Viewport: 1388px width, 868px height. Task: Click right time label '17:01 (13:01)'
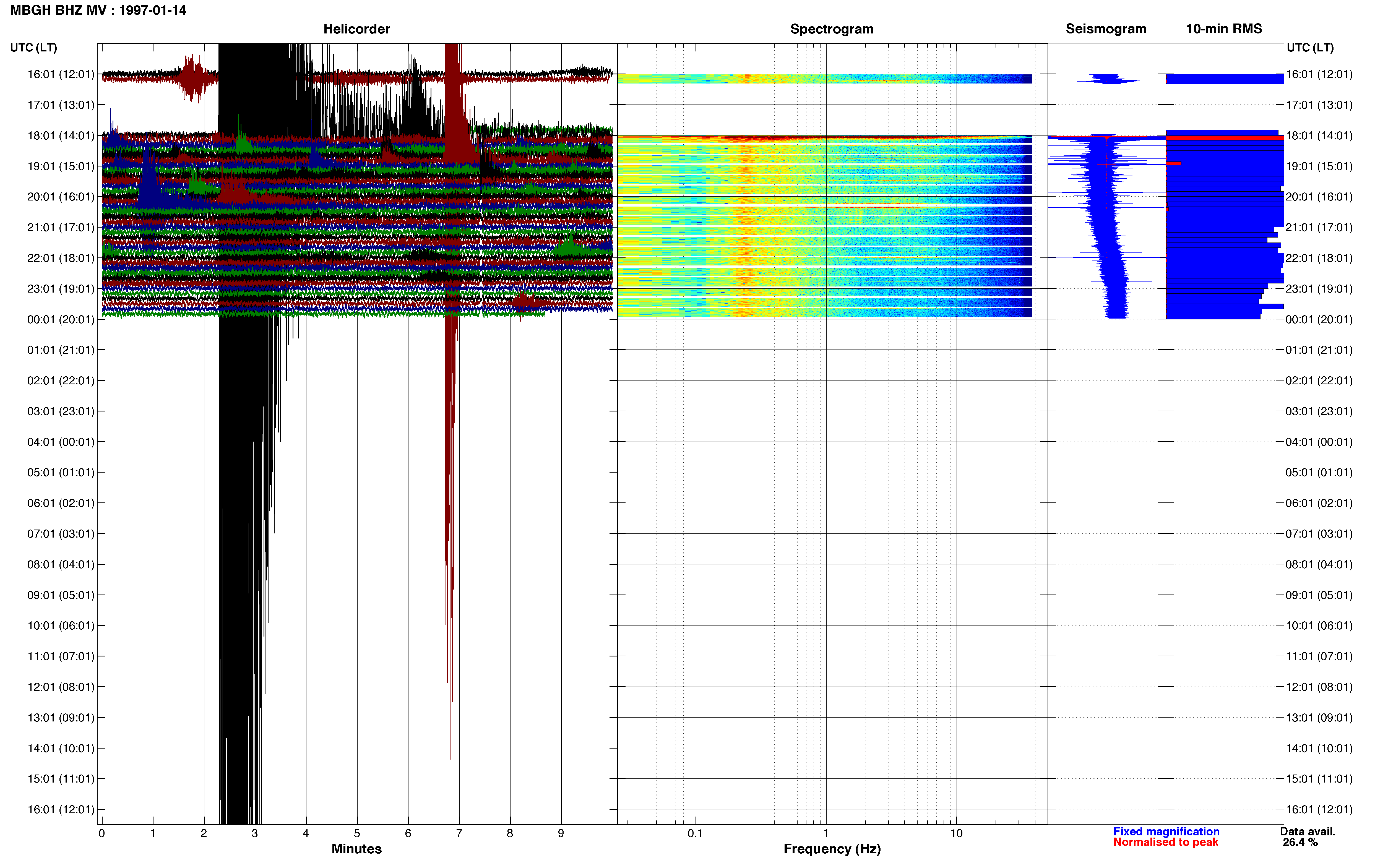[x=1319, y=105]
